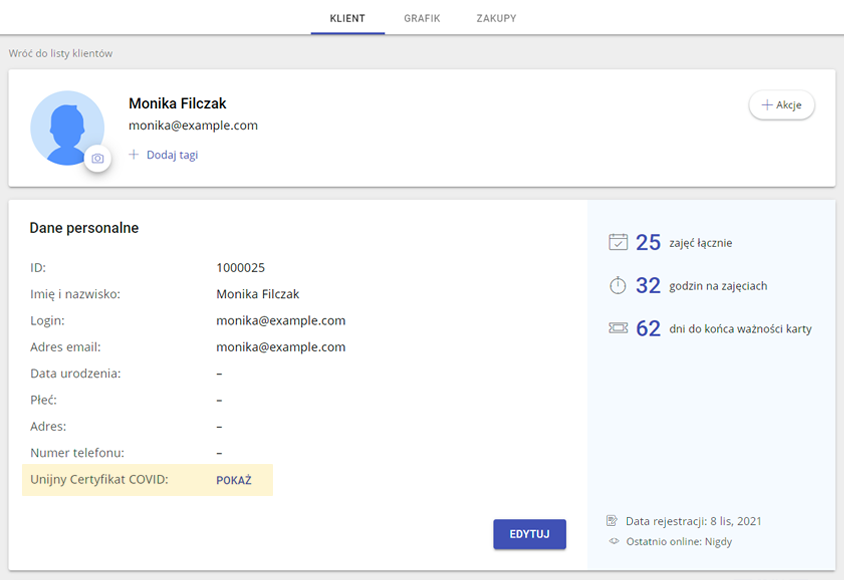Screen dimensions: 844x580
Task: Open the Akcje actions menu
Action: [782, 105]
